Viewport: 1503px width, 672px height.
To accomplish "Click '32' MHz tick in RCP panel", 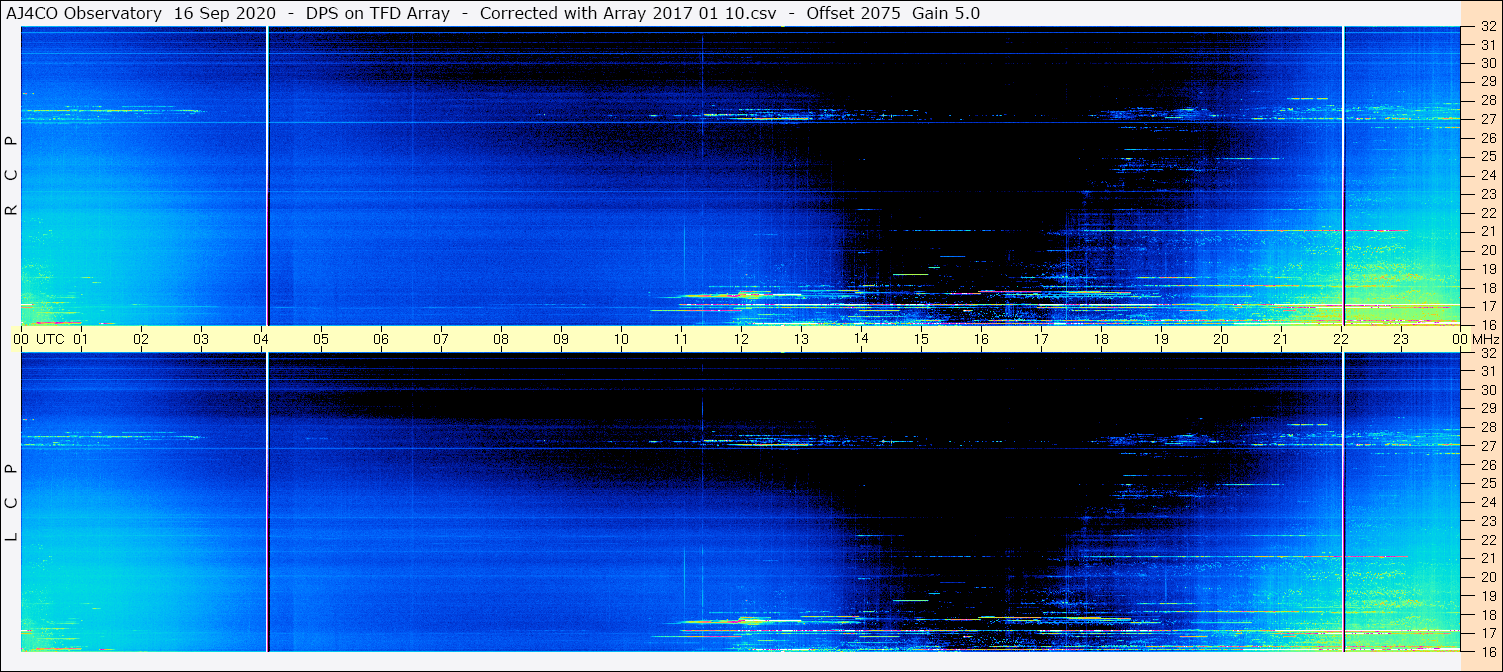I will click(x=1488, y=28).
